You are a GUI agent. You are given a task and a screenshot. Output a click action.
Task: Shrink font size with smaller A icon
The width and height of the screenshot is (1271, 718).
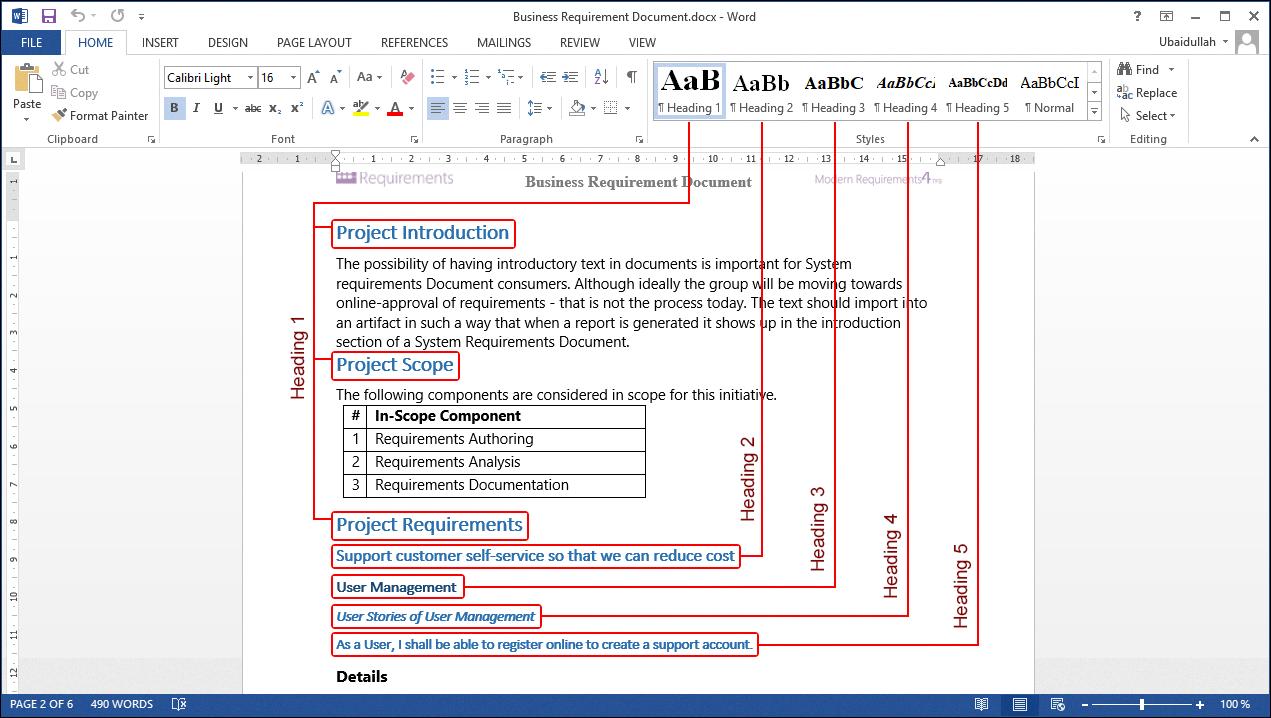[x=334, y=77]
